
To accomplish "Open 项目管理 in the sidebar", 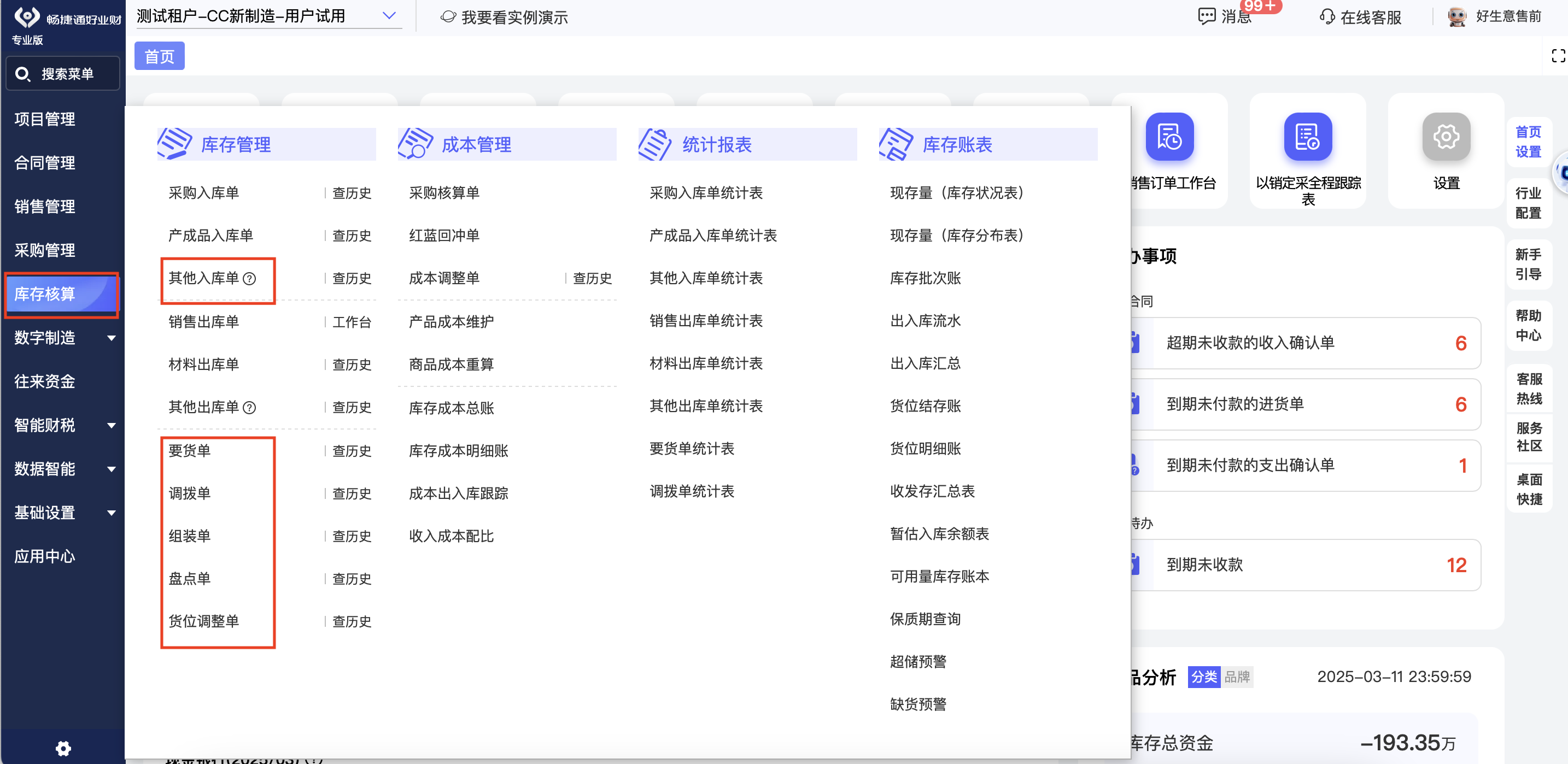I will [45, 119].
